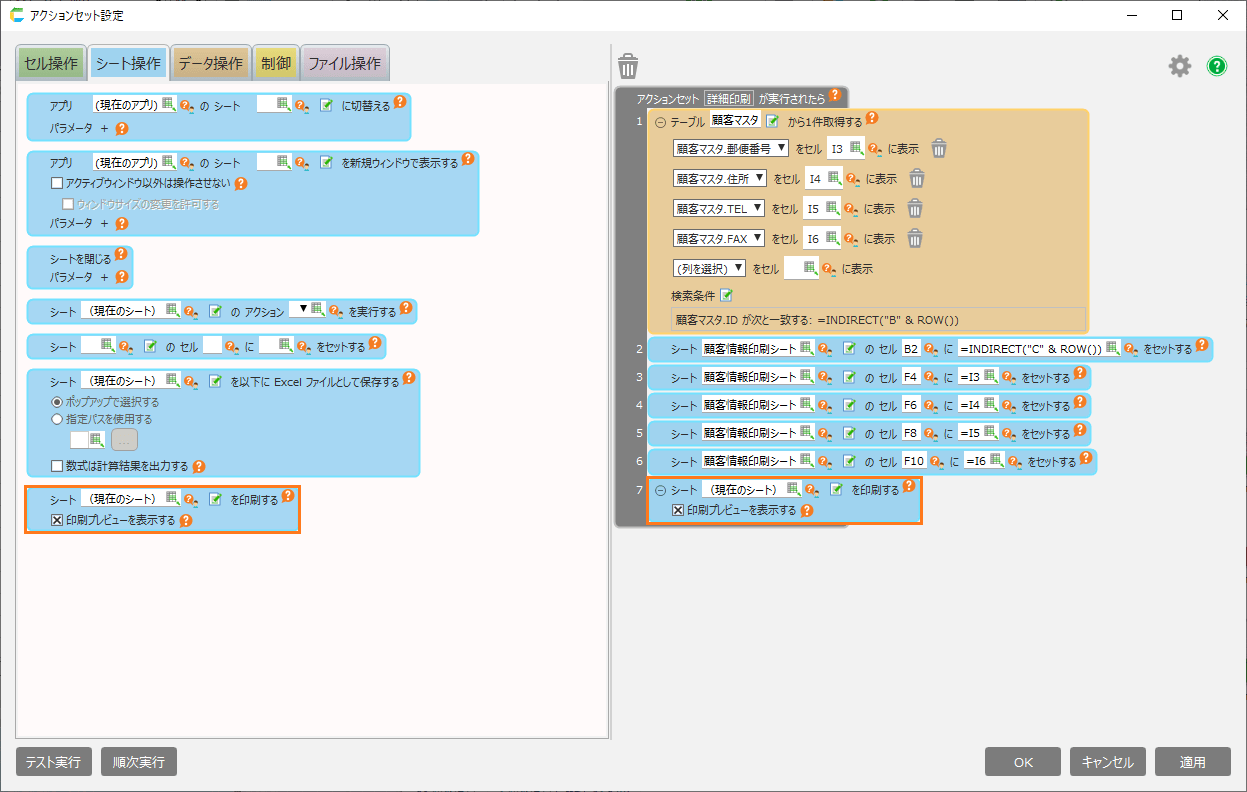Collapse step 1 table action block
Screen dimensions: 1247x792
click(660, 121)
